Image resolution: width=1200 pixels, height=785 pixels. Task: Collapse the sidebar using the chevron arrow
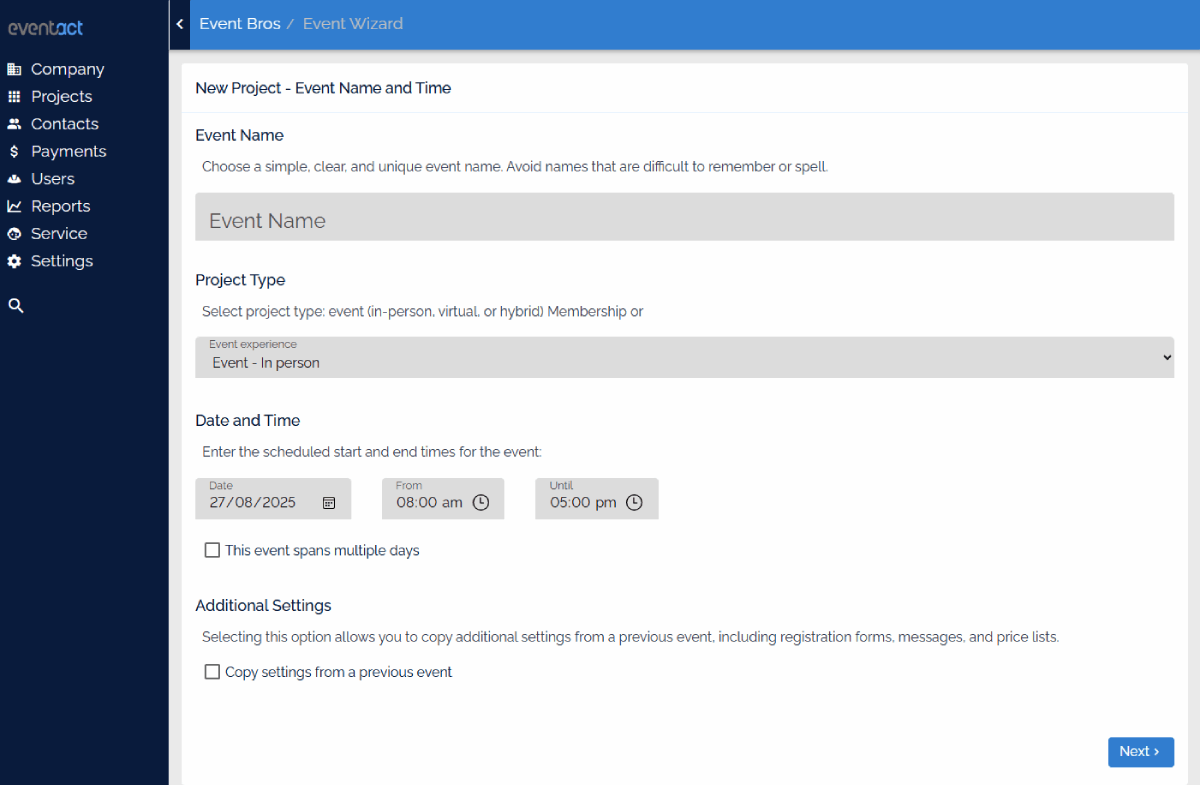(x=180, y=24)
